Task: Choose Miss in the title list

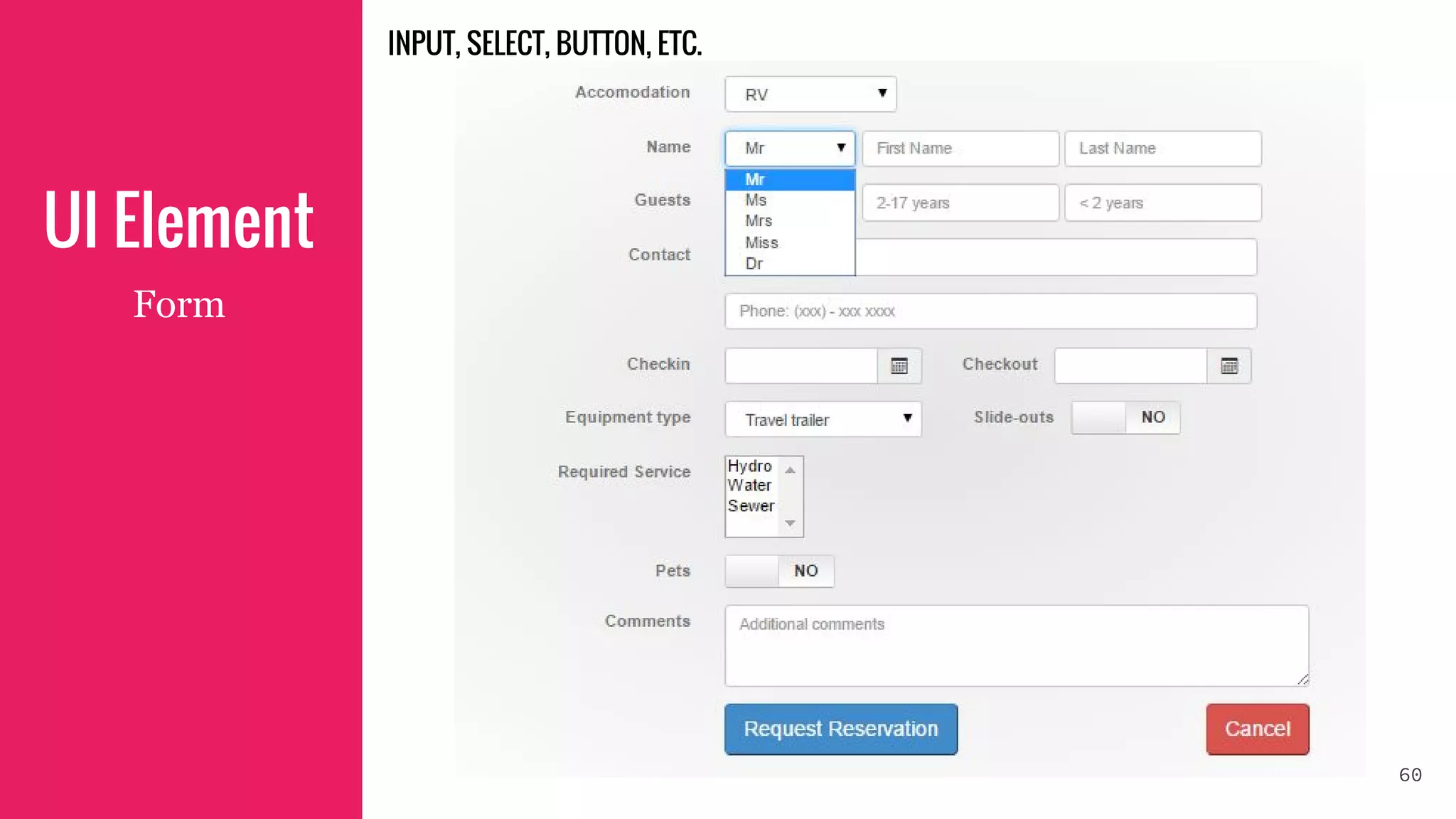Action: click(790, 242)
